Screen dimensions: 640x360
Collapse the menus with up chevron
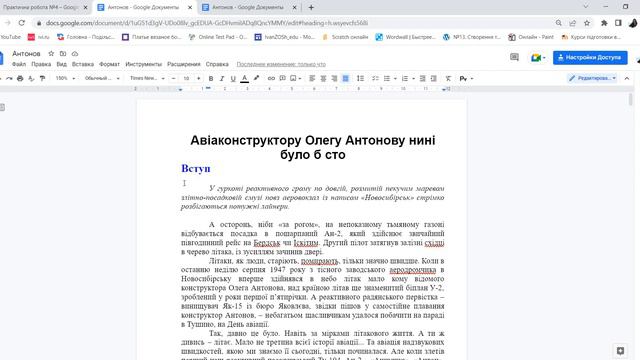tap(627, 78)
